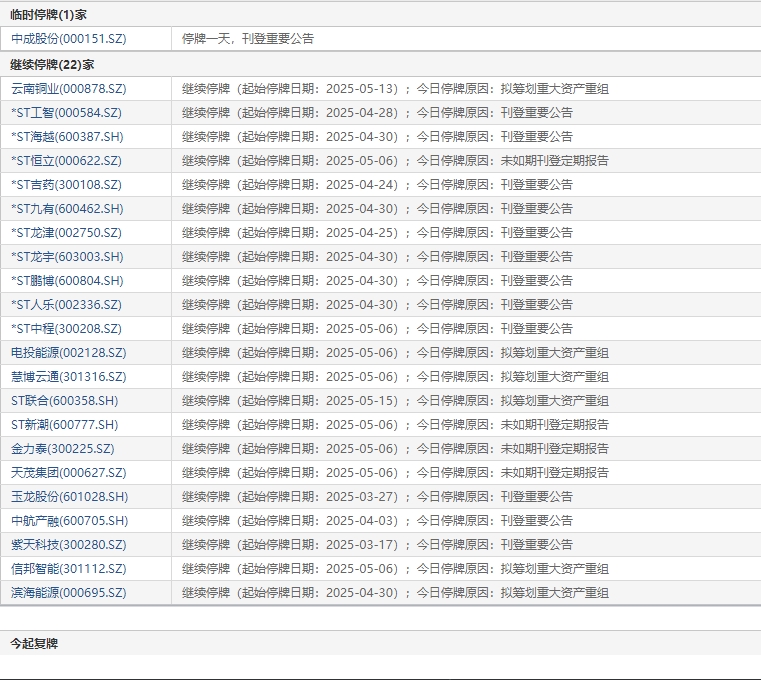The image size is (761, 680).
Task: Open the 信邦智能(301112.SZ) link
Action: click(x=69, y=569)
